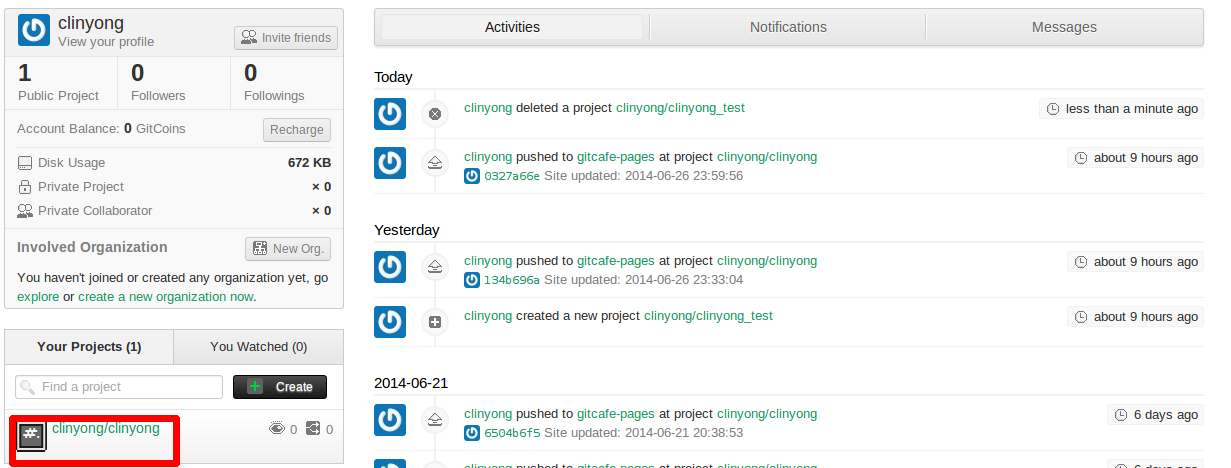Open clinyong/clinyong_test link in deleted activity
Image resolution: width=1231 pixels, height=468 pixels.
coord(680,108)
